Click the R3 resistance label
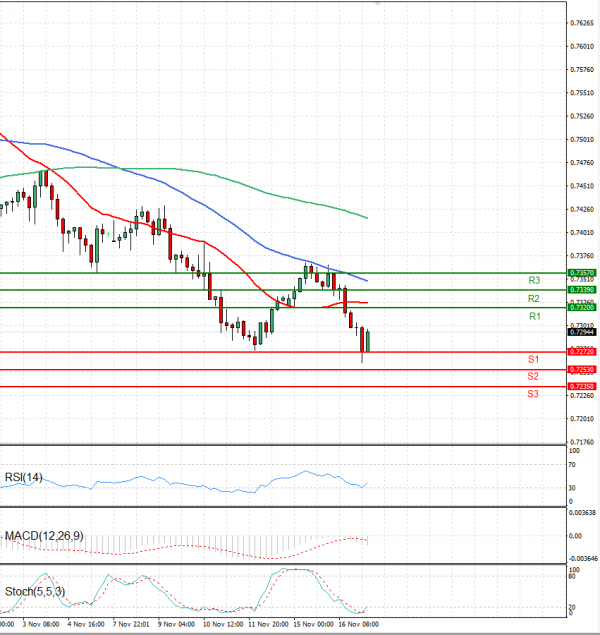 pos(534,280)
